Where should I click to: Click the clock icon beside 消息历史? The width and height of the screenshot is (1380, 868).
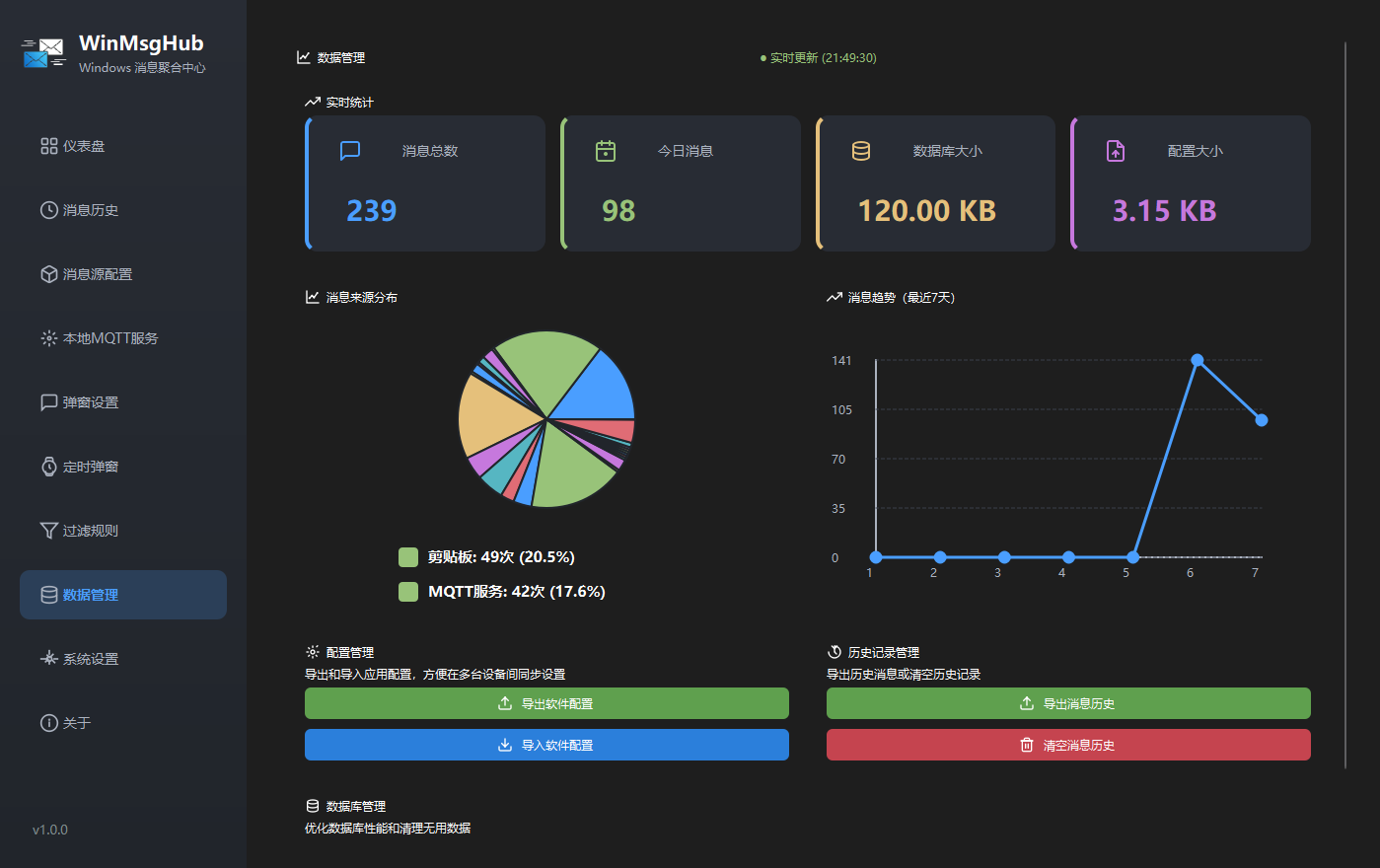48,210
